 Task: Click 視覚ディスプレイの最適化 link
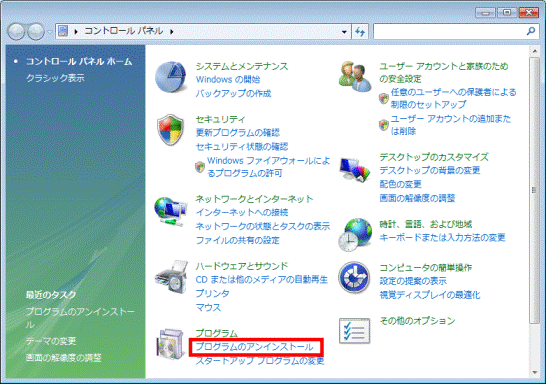pyautogui.click(x=430, y=295)
